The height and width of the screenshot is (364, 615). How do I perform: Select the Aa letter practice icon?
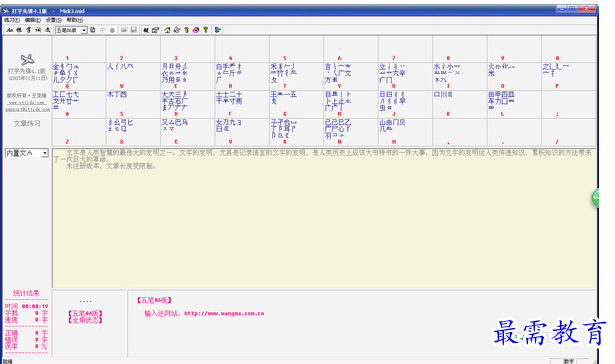pyautogui.click(x=9, y=30)
